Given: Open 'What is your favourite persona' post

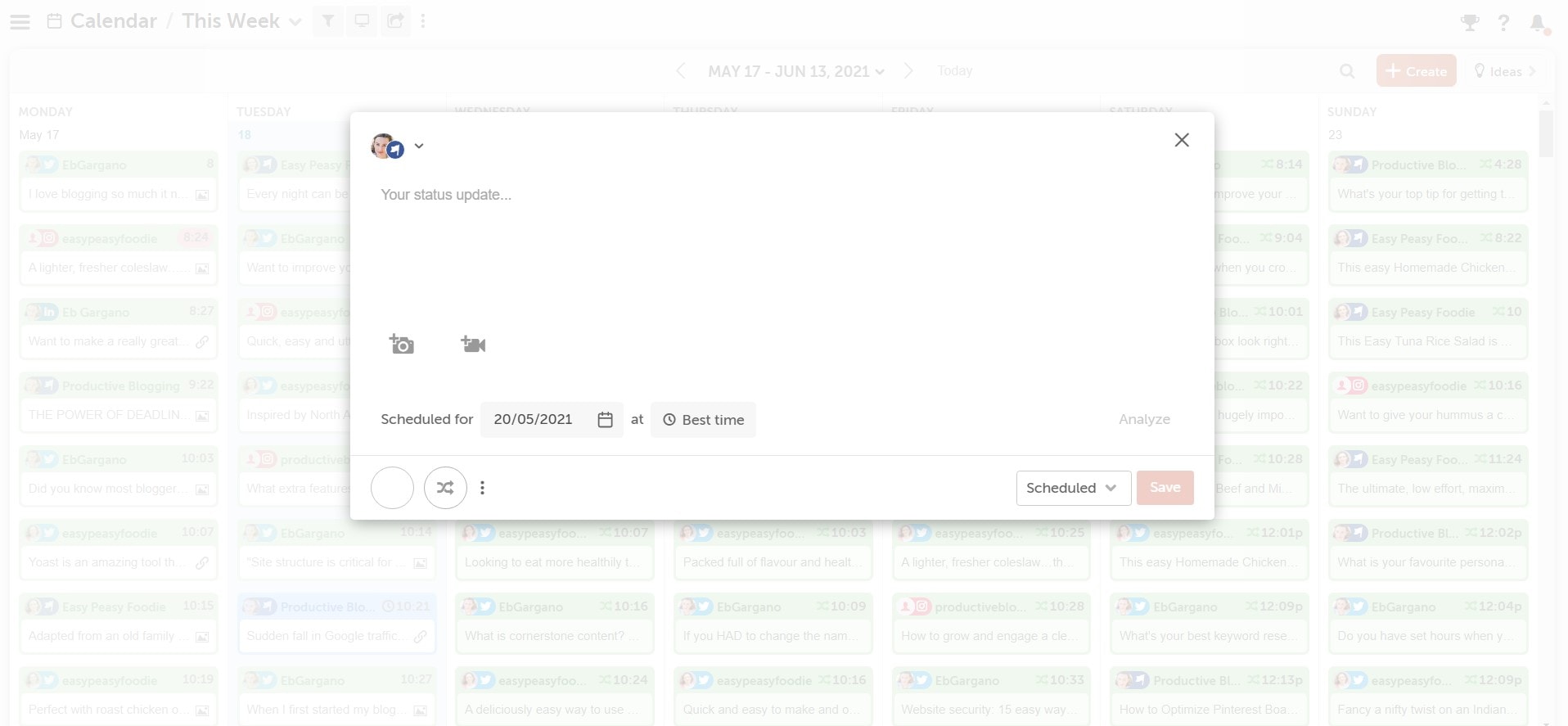Looking at the screenshot, I should (x=1428, y=548).
